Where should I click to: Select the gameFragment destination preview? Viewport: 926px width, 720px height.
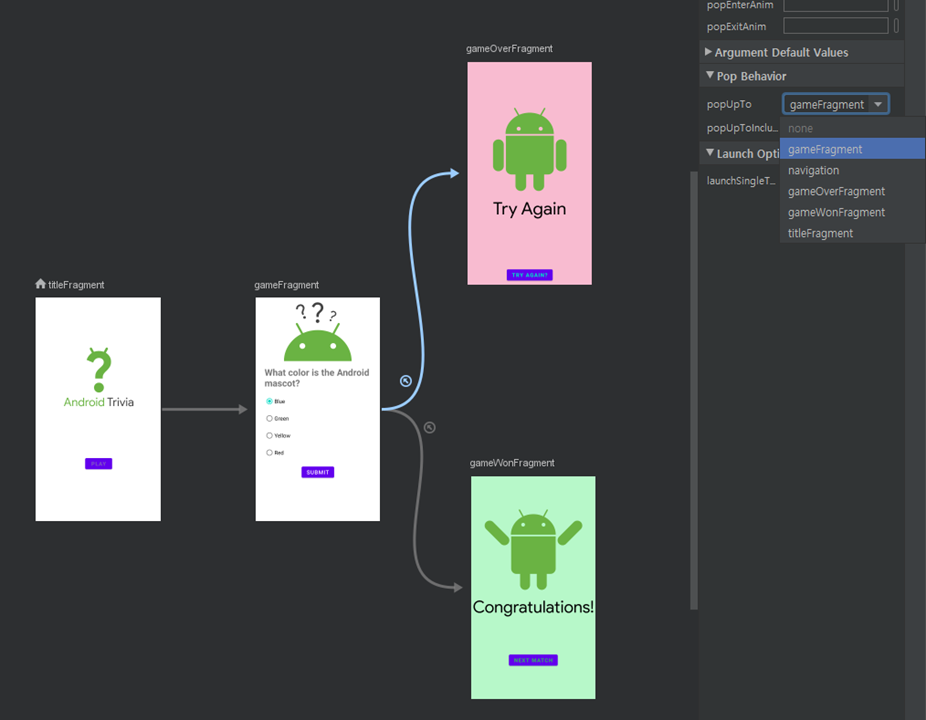click(x=318, y=409)
